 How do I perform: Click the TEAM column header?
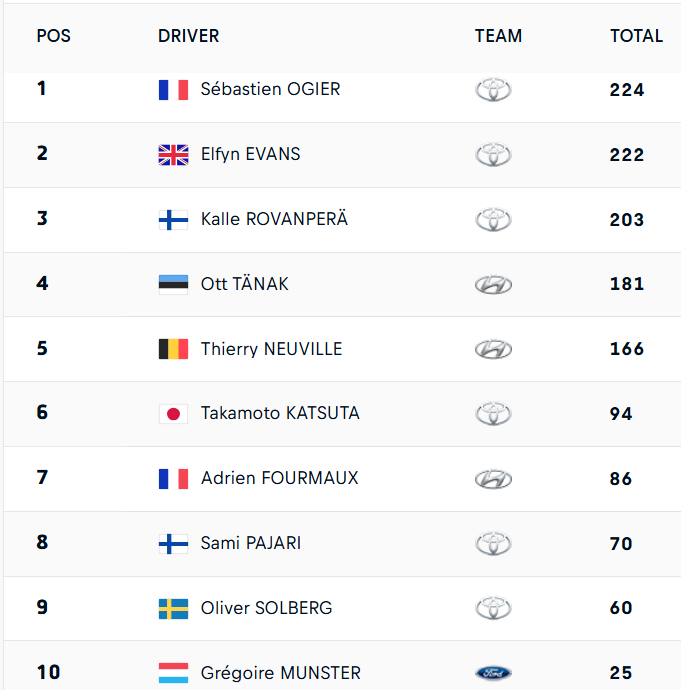(x=498, y=36)
